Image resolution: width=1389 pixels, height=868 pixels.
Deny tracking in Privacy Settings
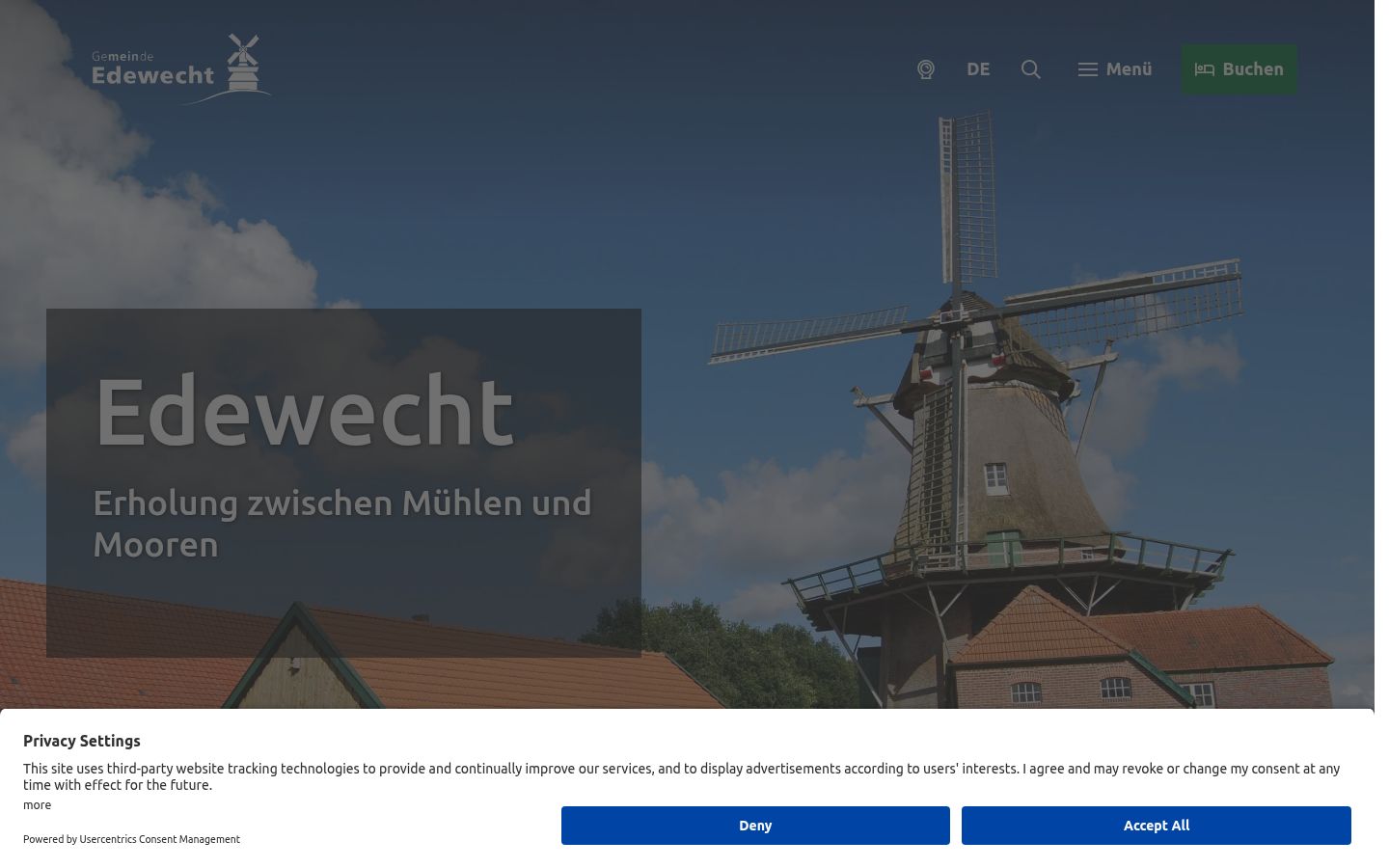(x=755, y=826)
